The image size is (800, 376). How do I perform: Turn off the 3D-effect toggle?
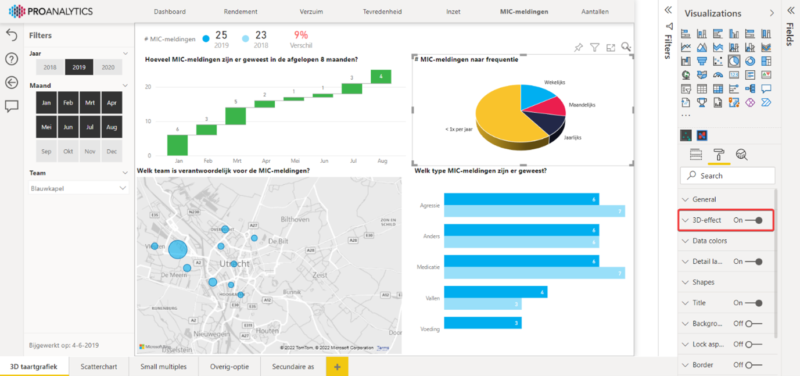point(754,220)
